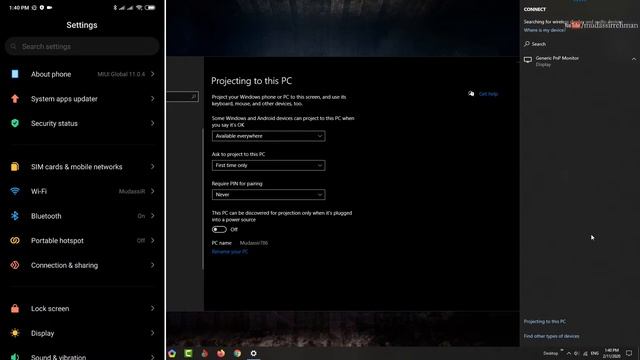
Task: Tap the Security status shield icon
Action: [15, 123]
